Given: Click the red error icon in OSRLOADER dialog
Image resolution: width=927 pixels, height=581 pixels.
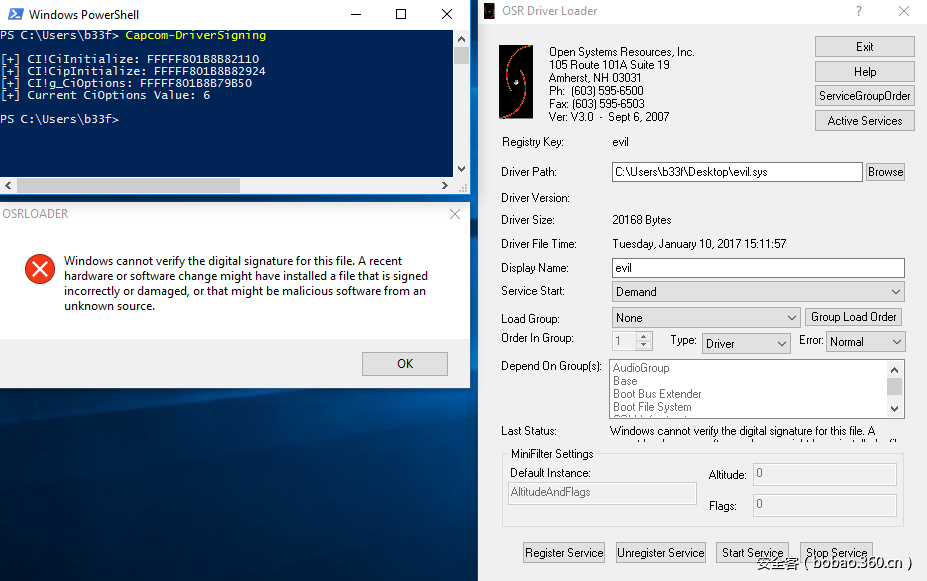Looking at the screenshot, I should 39,268.
